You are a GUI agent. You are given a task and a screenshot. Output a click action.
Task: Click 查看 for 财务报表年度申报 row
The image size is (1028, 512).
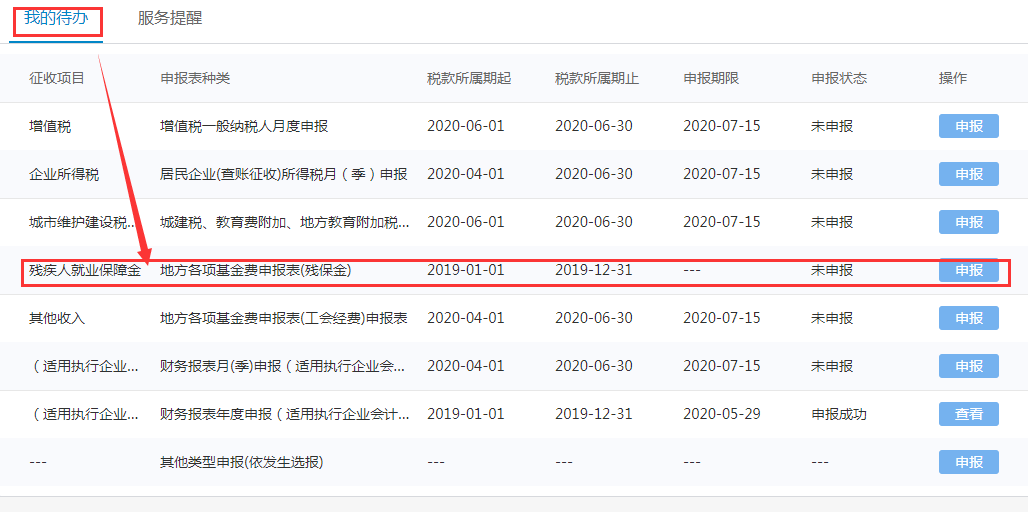pyautogui.click(x=968, y=414)
